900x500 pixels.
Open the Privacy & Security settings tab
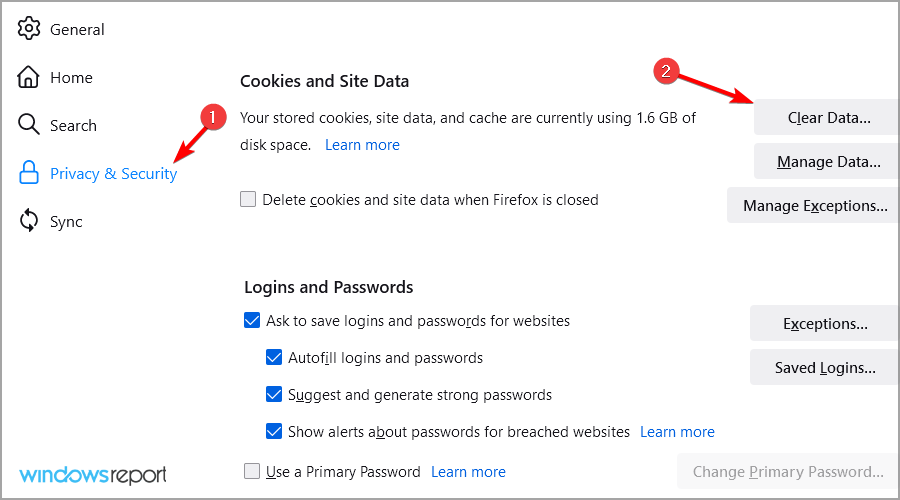[x=113, y=174]
